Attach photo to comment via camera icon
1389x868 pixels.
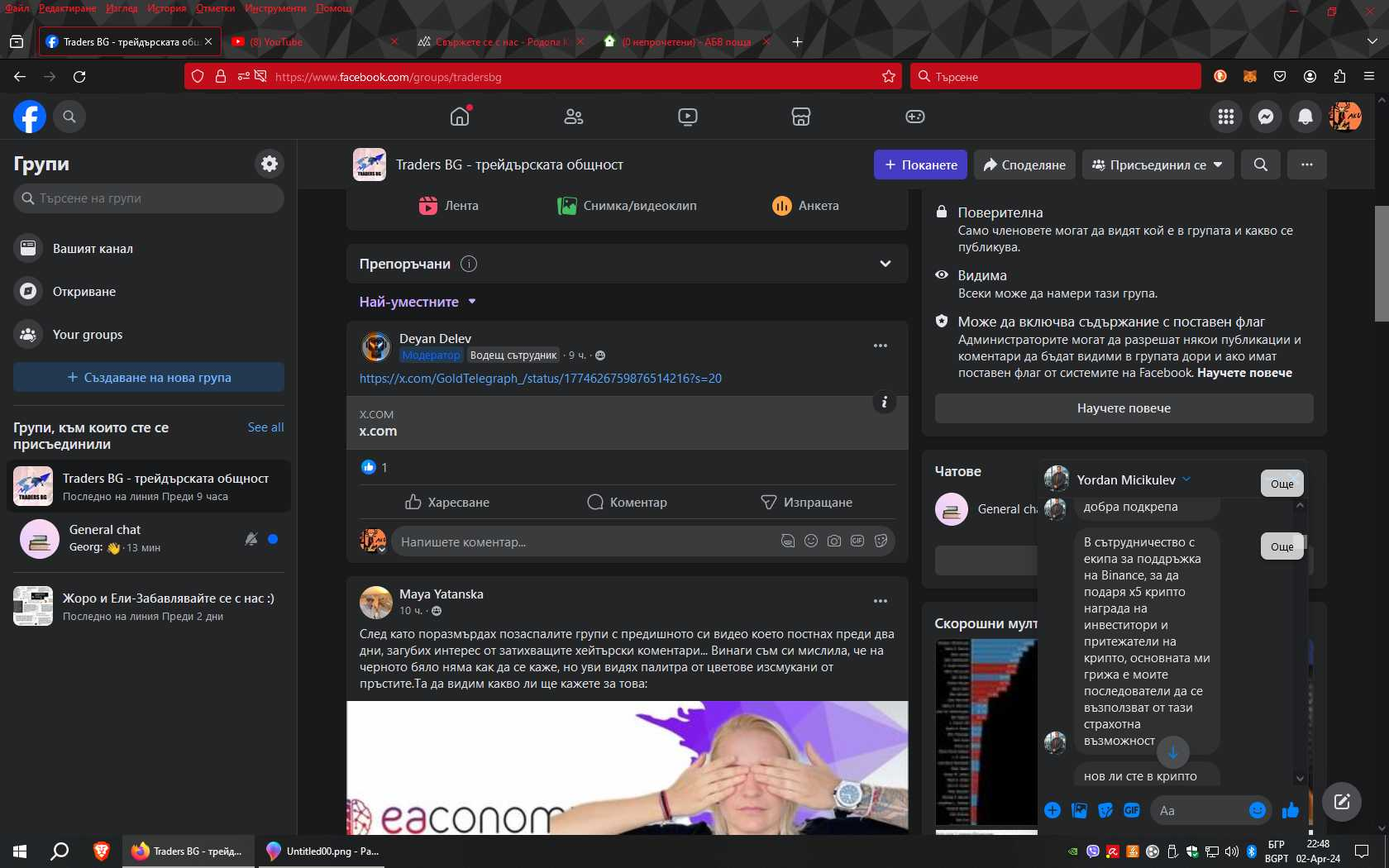coord(834,541)
